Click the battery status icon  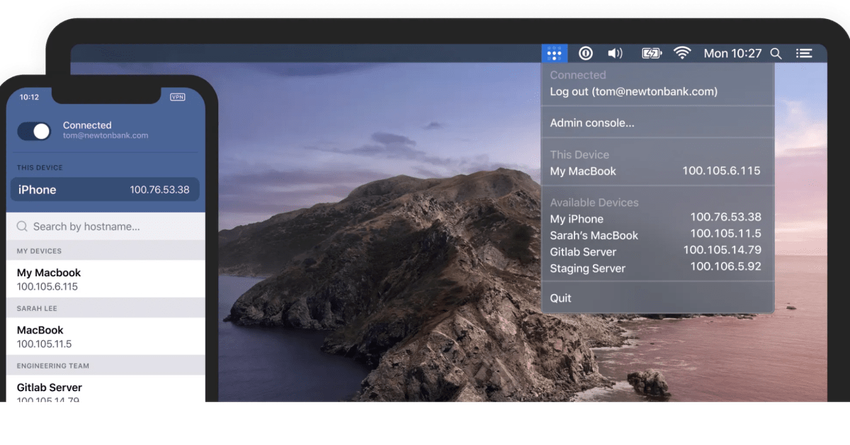click(x=651, y=53)
